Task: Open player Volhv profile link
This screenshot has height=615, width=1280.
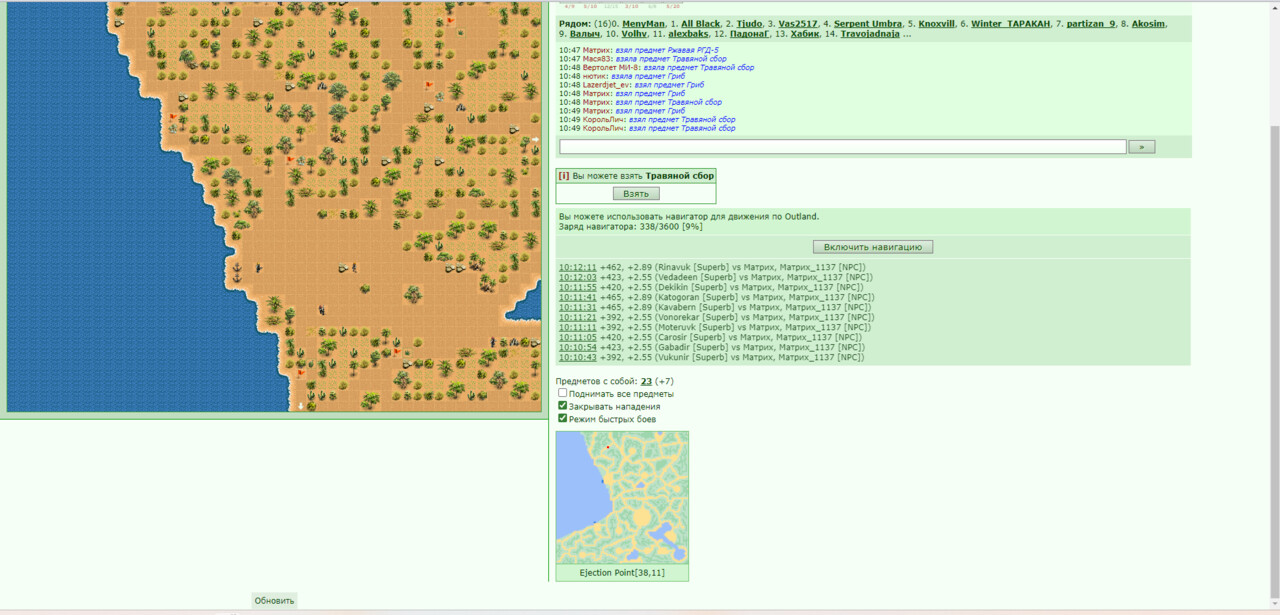Action: tap(634, 34)
